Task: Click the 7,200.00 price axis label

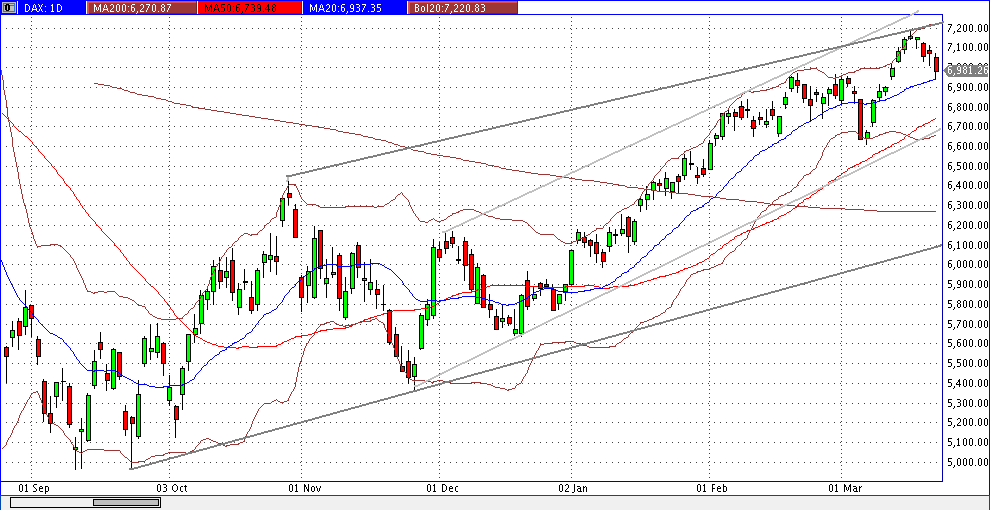Action: [x=967, y=28]
